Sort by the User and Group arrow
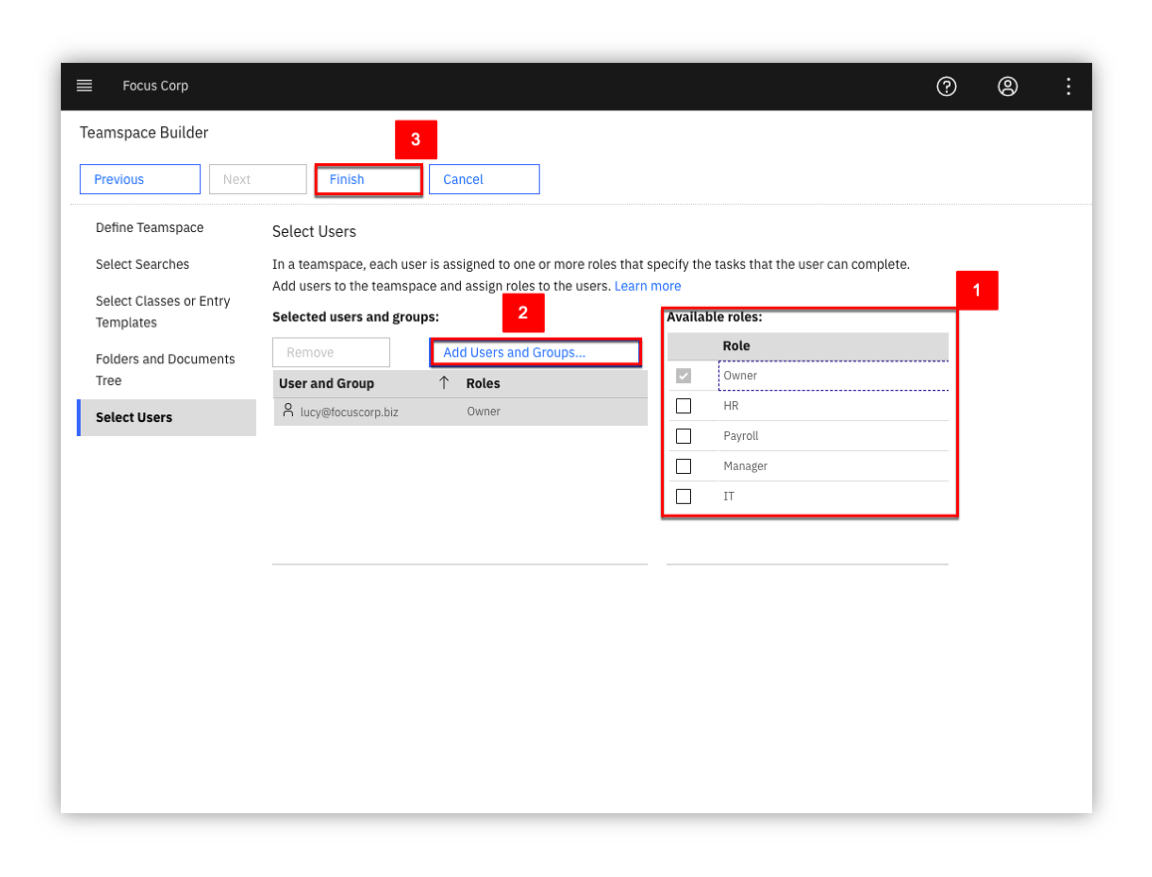This screenshot has height=877, width=1152. coord(444,383)
